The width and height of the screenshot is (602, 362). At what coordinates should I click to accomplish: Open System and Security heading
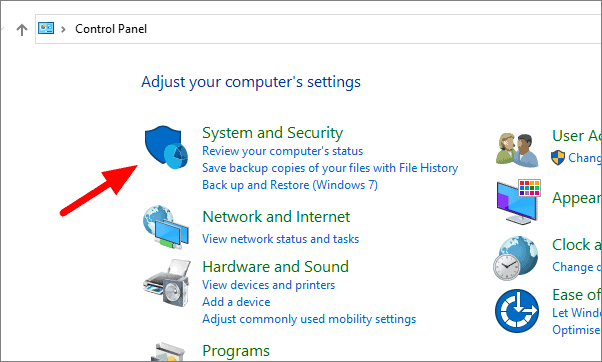273,133
